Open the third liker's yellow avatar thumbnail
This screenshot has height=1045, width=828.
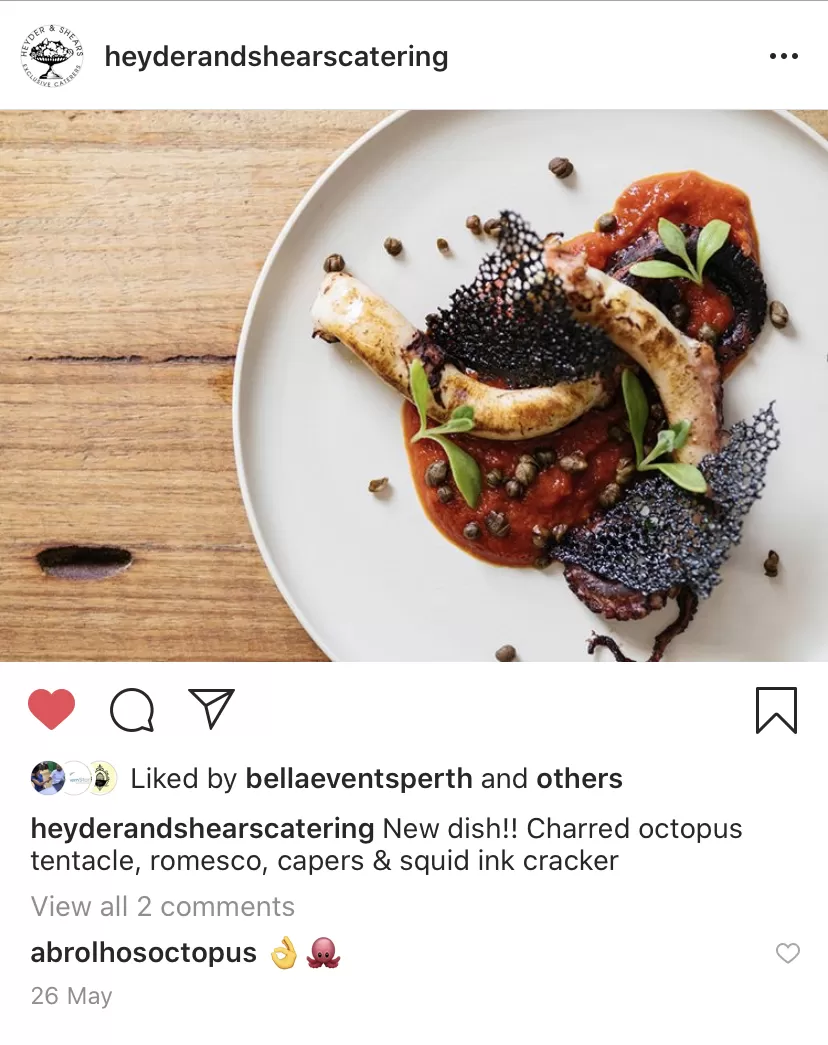pyautogui.click(x=102, y=778)
